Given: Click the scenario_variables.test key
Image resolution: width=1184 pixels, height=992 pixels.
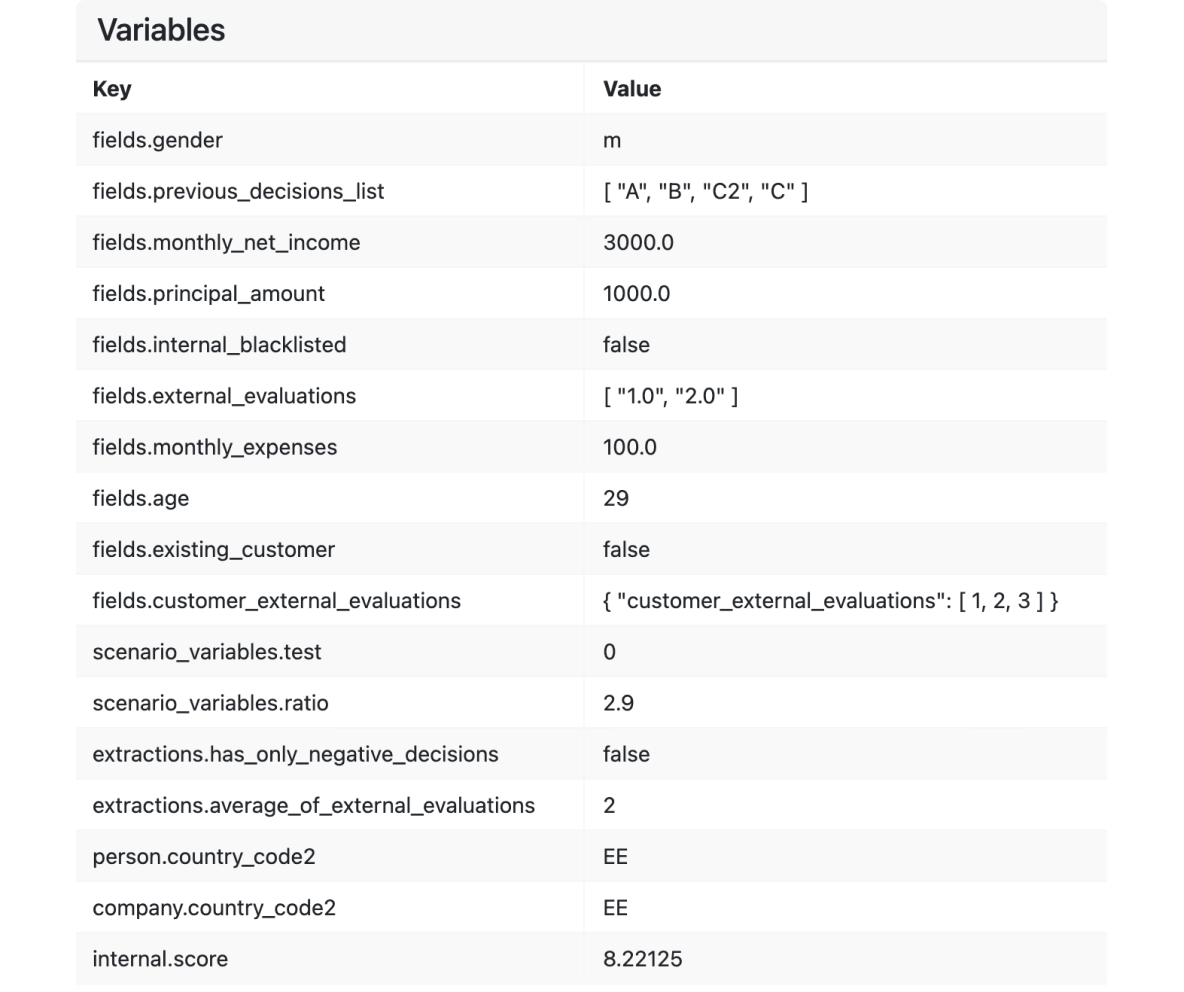Looking at the screenshot, I should [x=207, y=652].
